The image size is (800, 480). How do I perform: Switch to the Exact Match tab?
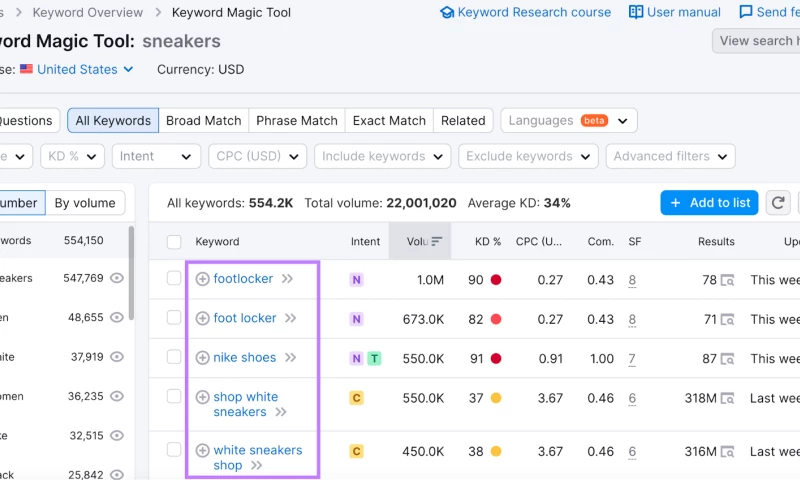389,120
